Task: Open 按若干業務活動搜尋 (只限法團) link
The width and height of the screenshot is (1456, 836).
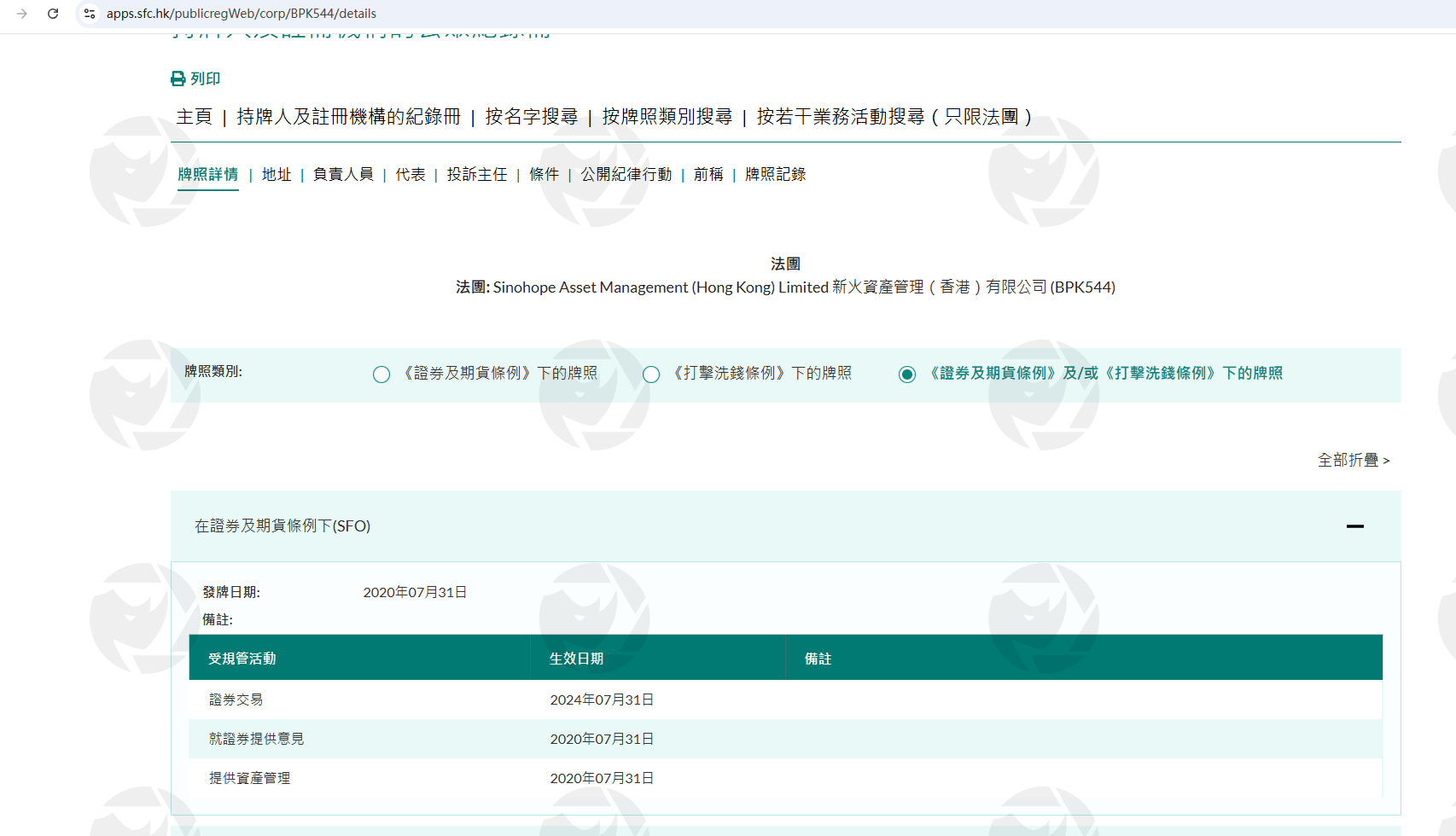Action: 894,117
